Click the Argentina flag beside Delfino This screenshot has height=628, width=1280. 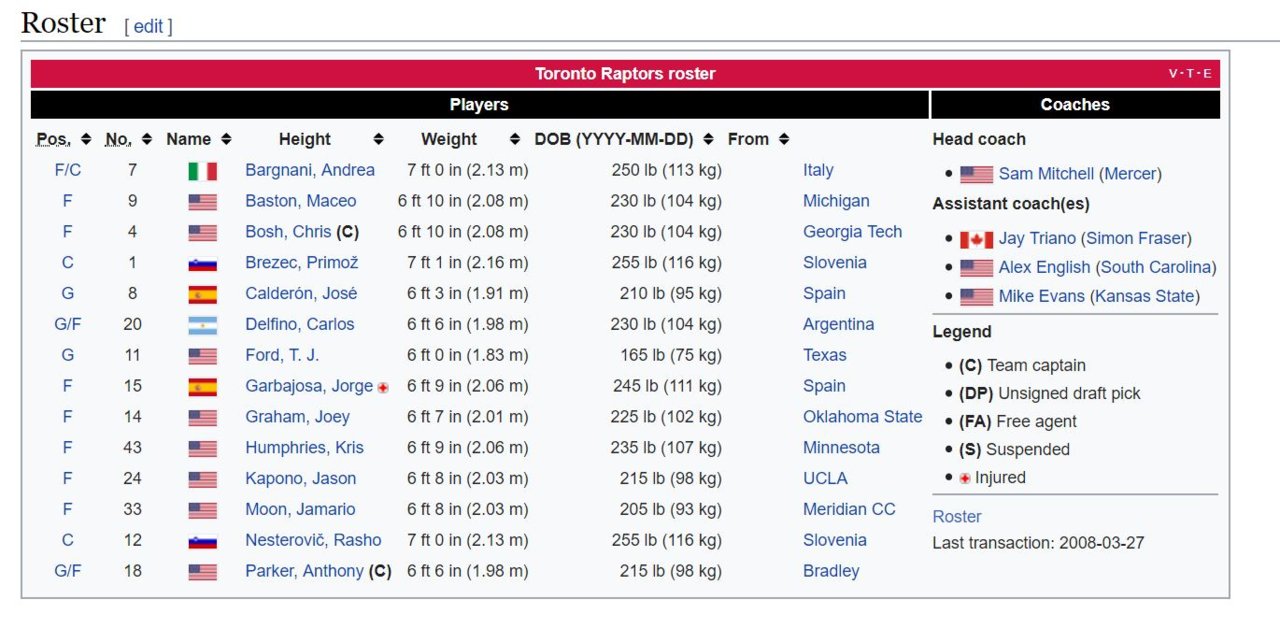coord(202,325)
